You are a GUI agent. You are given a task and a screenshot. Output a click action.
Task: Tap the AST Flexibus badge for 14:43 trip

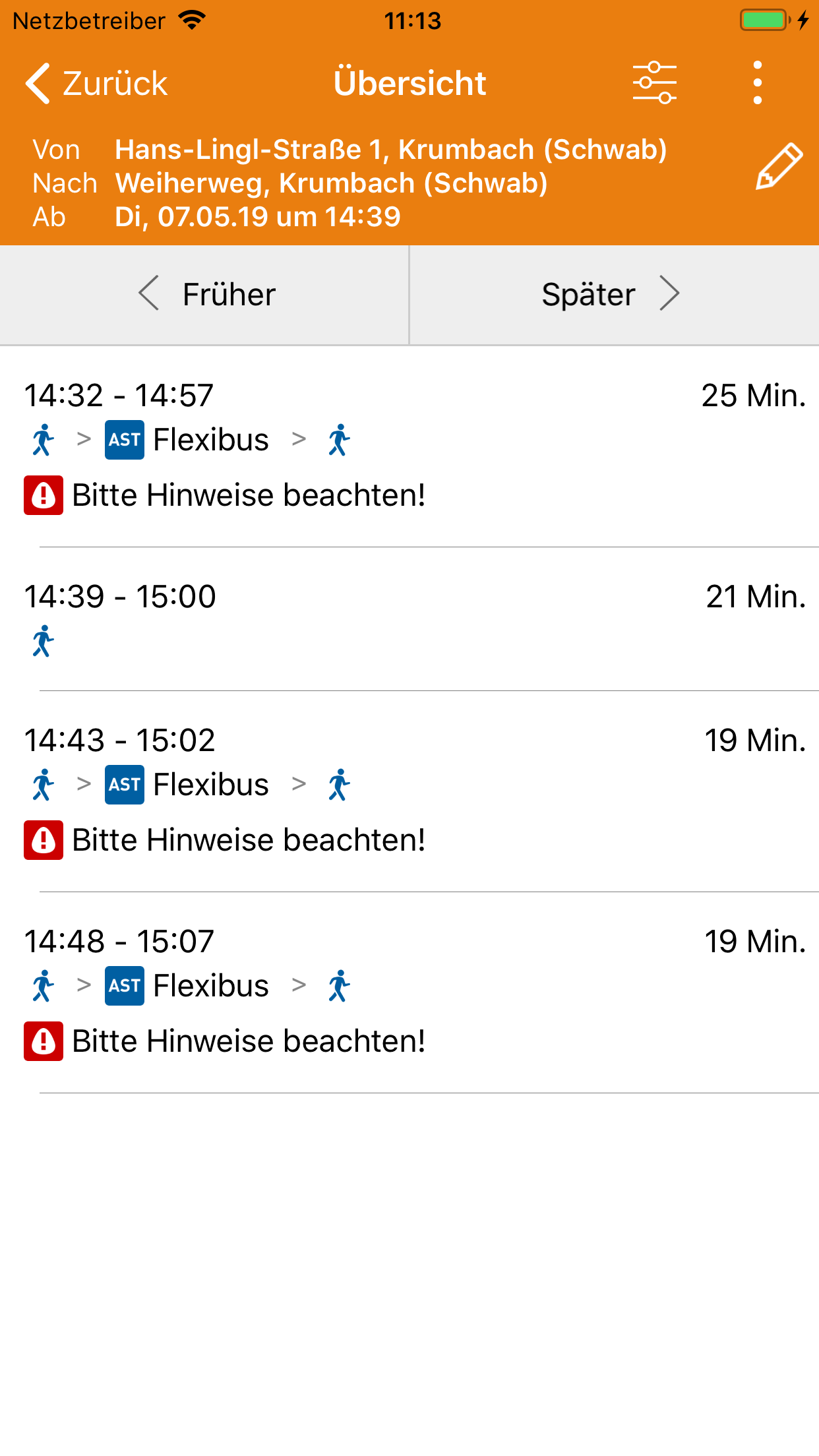[125, 785]
